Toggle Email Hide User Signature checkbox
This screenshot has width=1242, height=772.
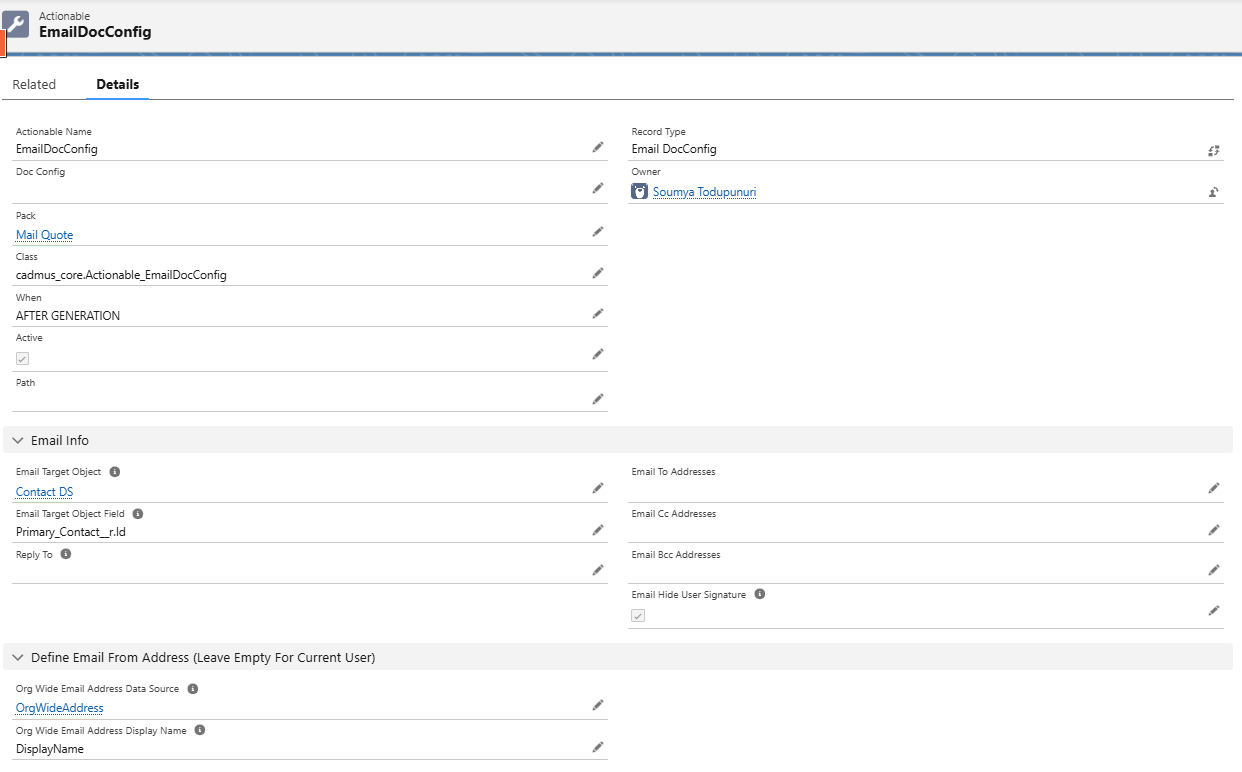coord(638,615)
